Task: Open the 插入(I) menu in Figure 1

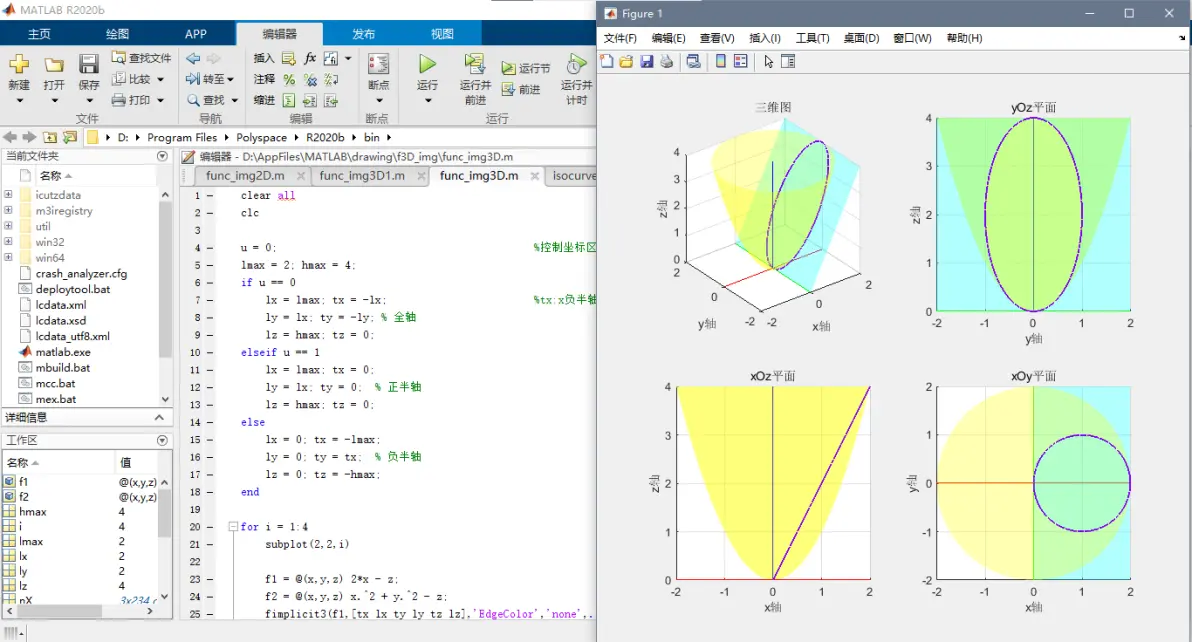Action: (764, 38)
